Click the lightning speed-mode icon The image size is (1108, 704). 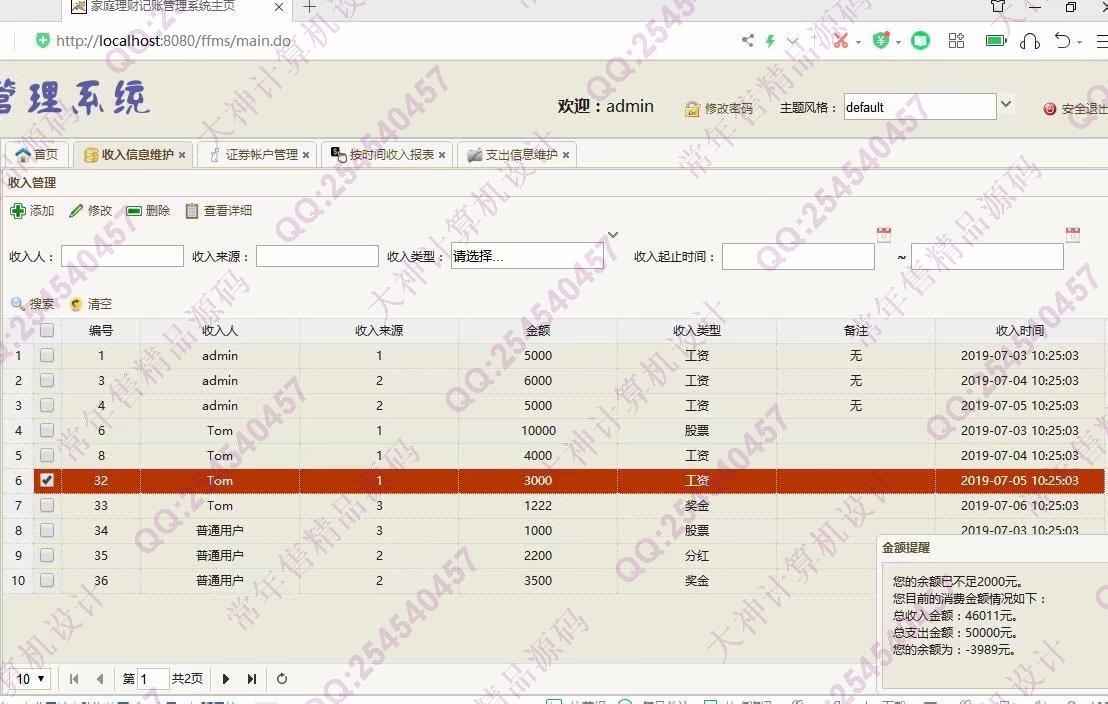pos(770,41)
